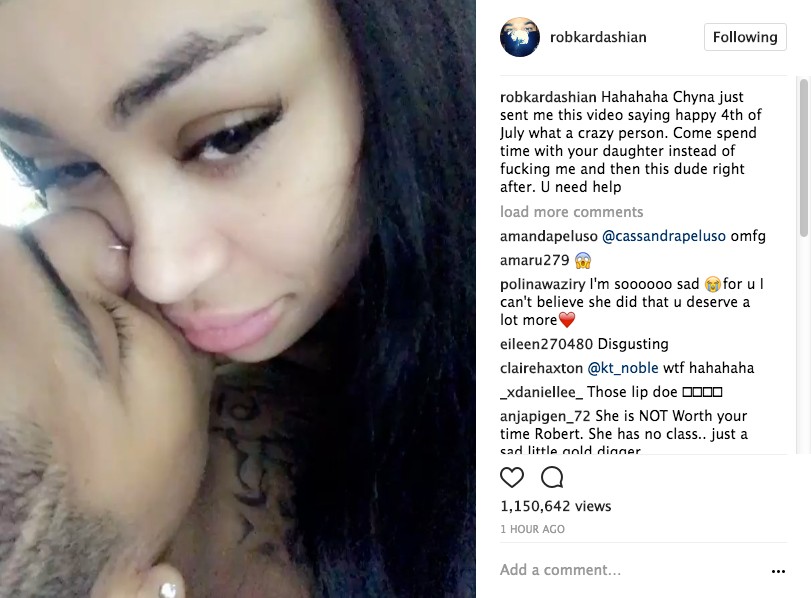The width and height of the screenshot is (811, 598).
Task: Open eileen270480 commenter profile
Action: (546, 344)
